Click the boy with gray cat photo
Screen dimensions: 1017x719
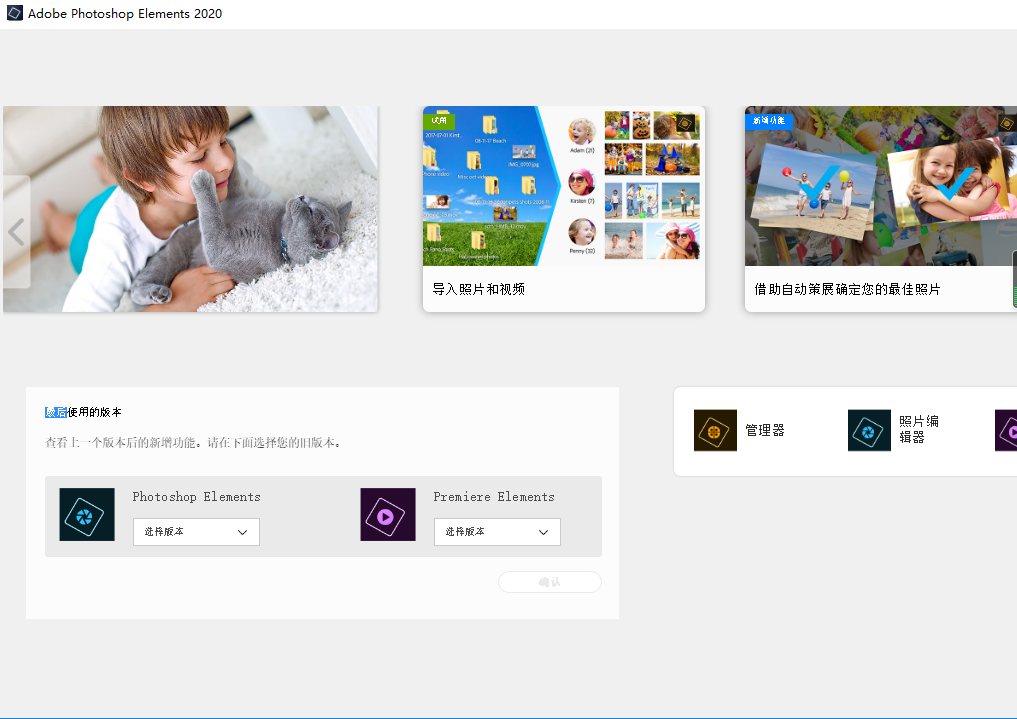point(190,208)
